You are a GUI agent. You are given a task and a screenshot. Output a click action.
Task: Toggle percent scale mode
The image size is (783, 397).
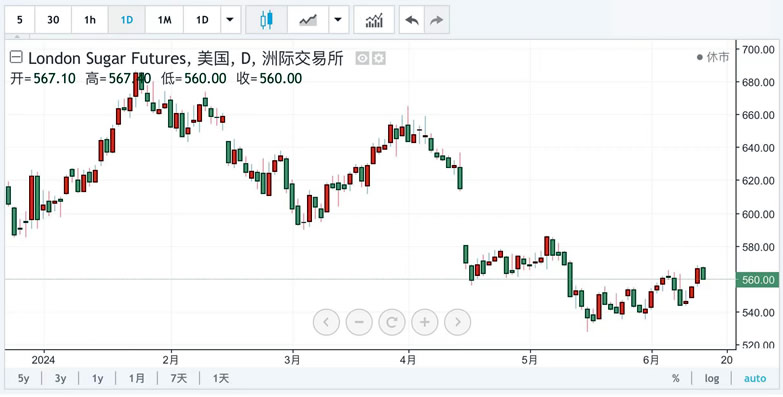click(676, 379)
